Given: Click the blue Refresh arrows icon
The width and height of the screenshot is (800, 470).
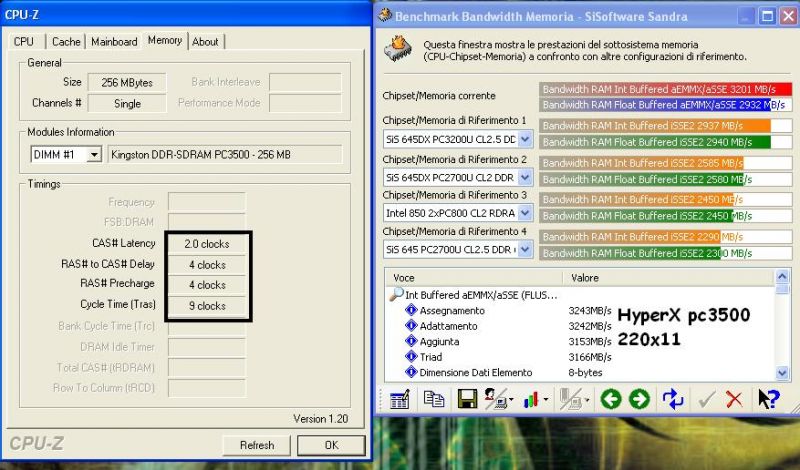Looking at the screenshot, I should point(672,399).
